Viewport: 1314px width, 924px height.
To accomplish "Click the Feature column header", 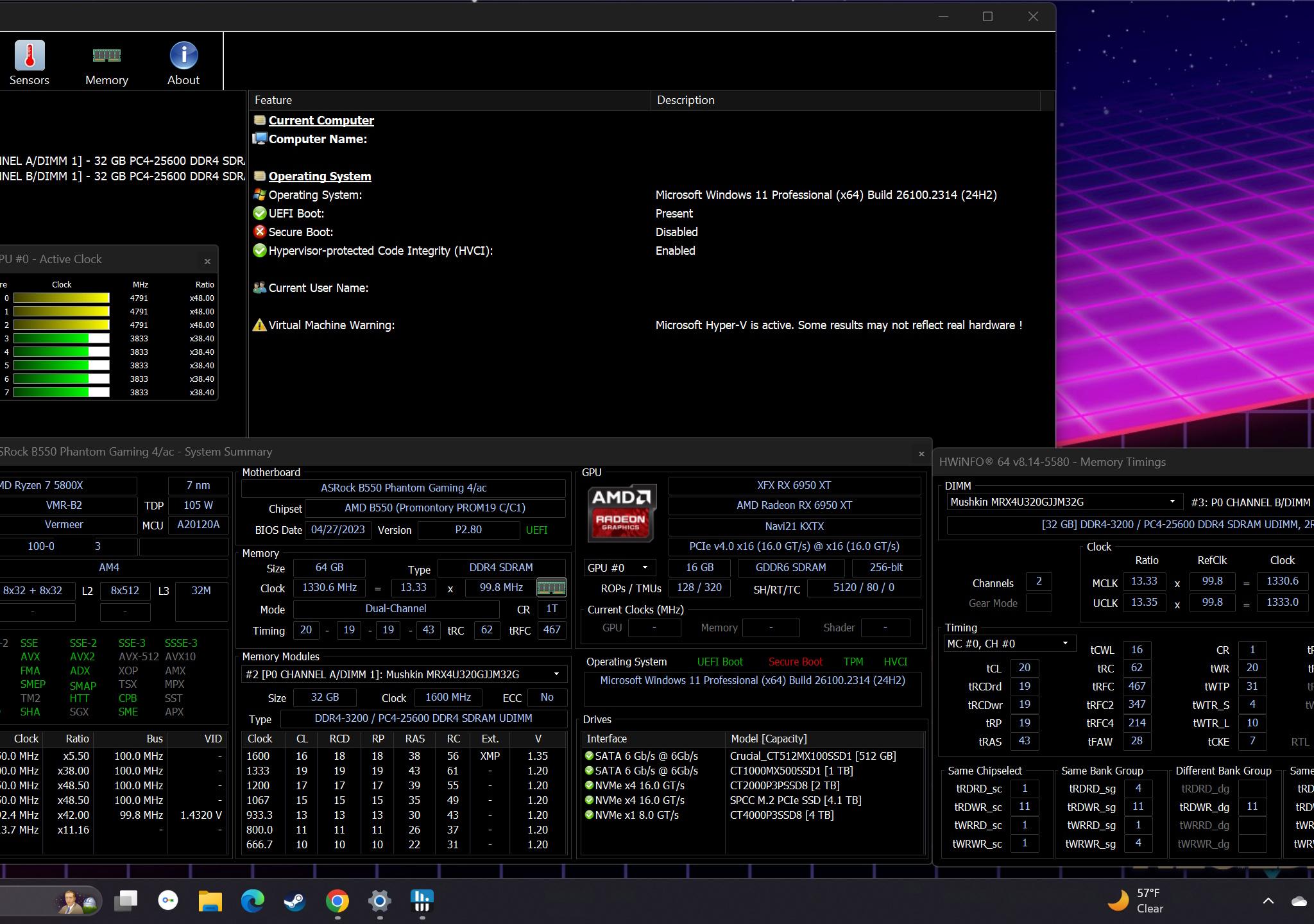I will (450, 100).
